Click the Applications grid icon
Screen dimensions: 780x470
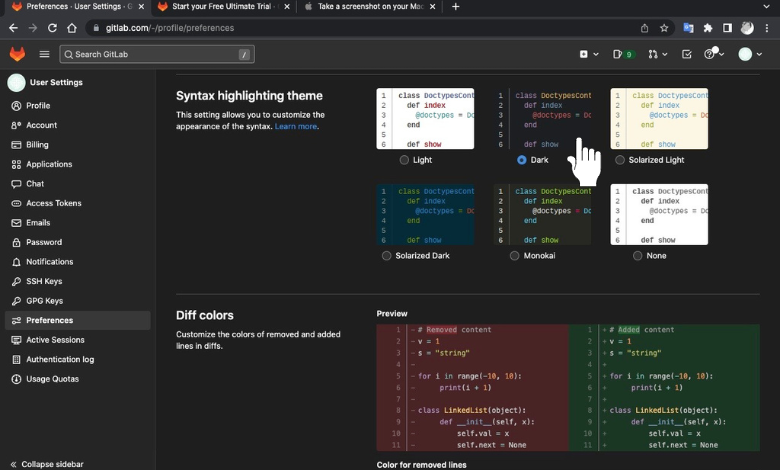point(16,164)
